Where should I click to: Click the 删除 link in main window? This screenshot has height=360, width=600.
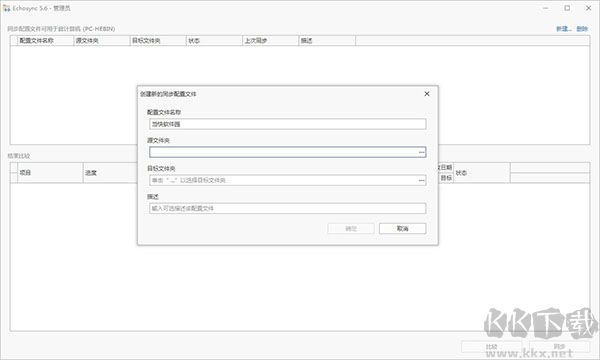[x=582, y=29]
